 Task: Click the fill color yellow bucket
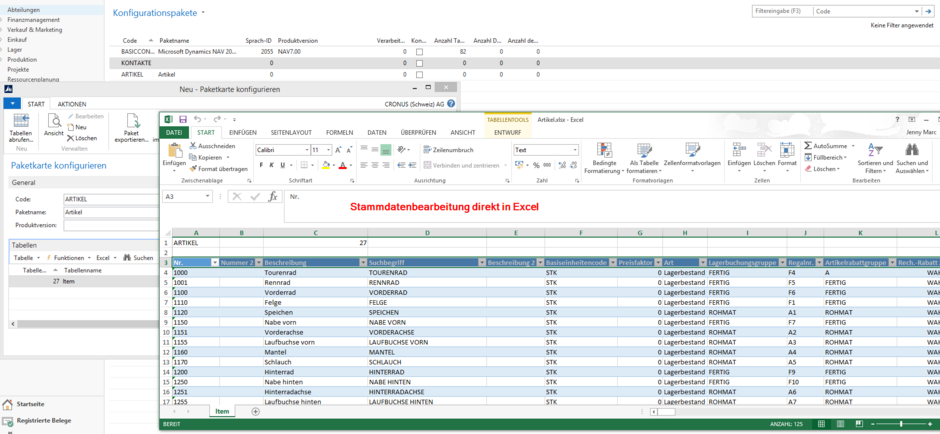tap(326, 165)
